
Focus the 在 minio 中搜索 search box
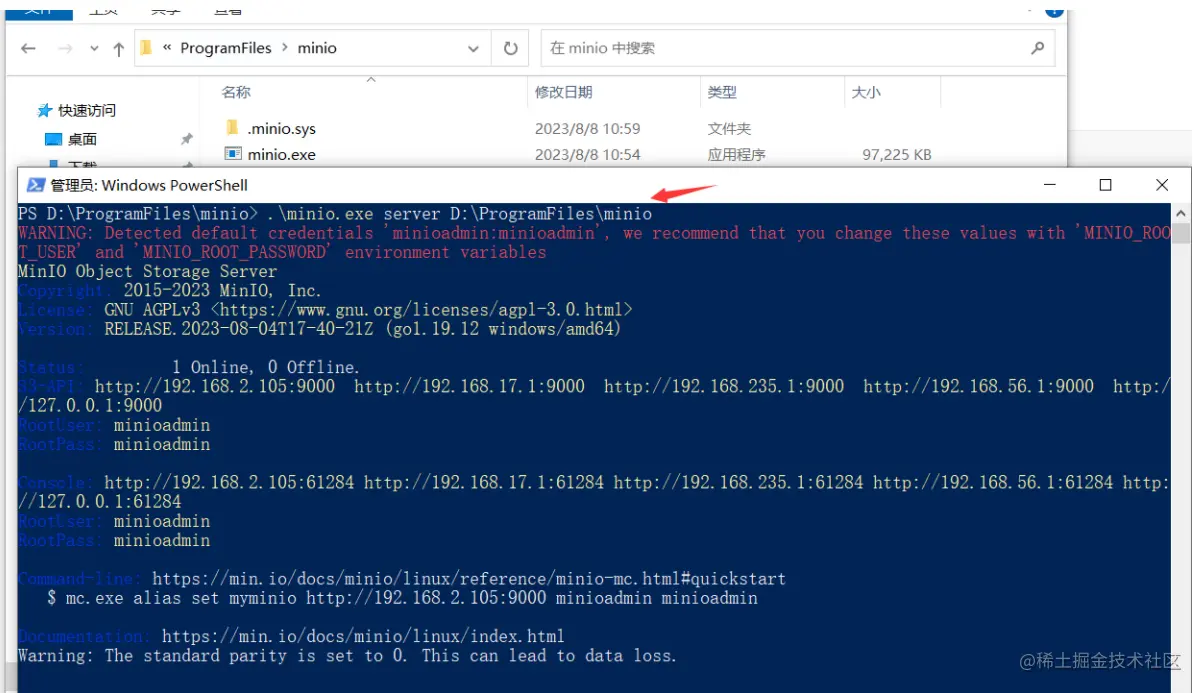pyautogui.click(x=798, y=48)
